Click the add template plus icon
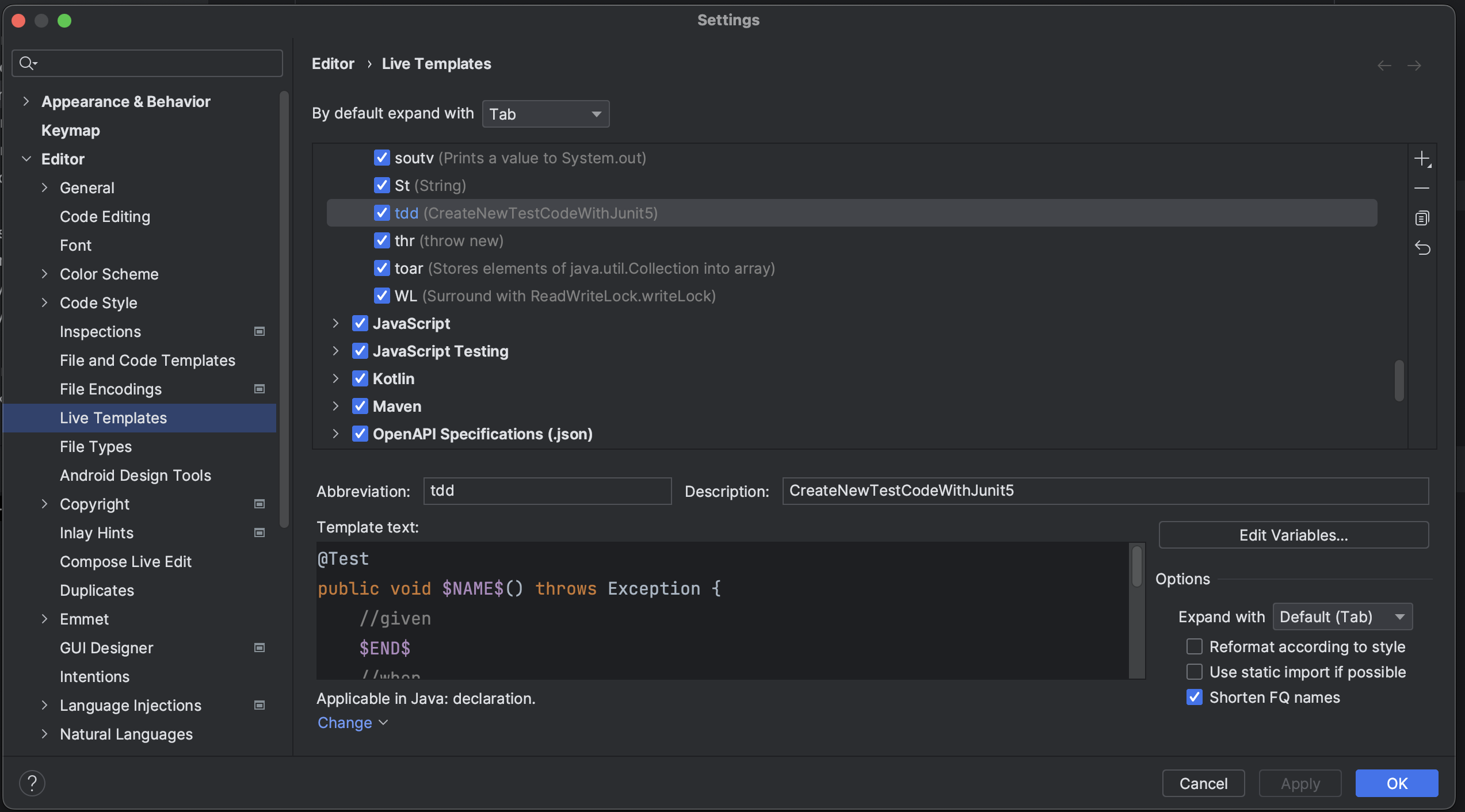1465x812 pixels. pyautogui.click(x=1422, y=159)
